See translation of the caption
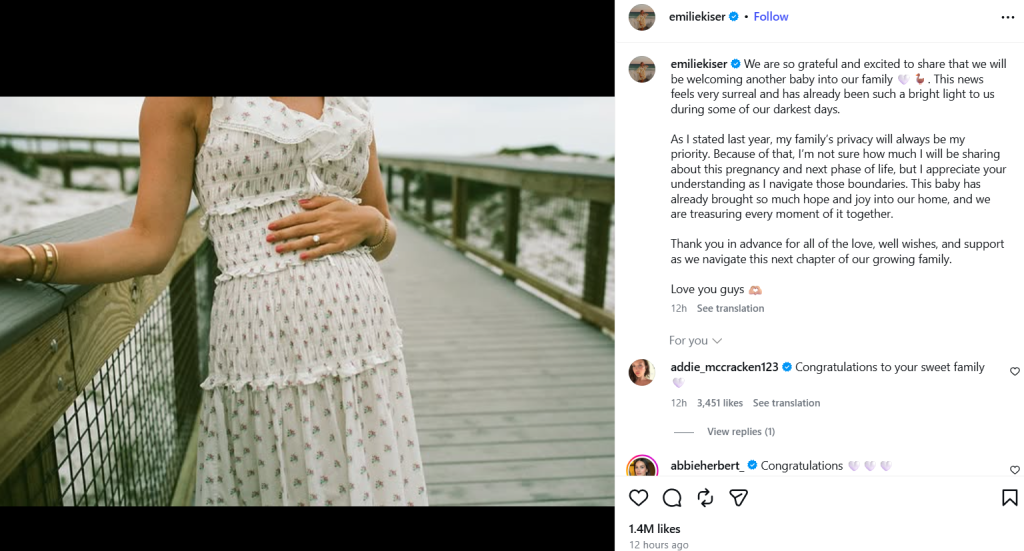The height and width of the screenshot is (551, 1024). (730, 308)
